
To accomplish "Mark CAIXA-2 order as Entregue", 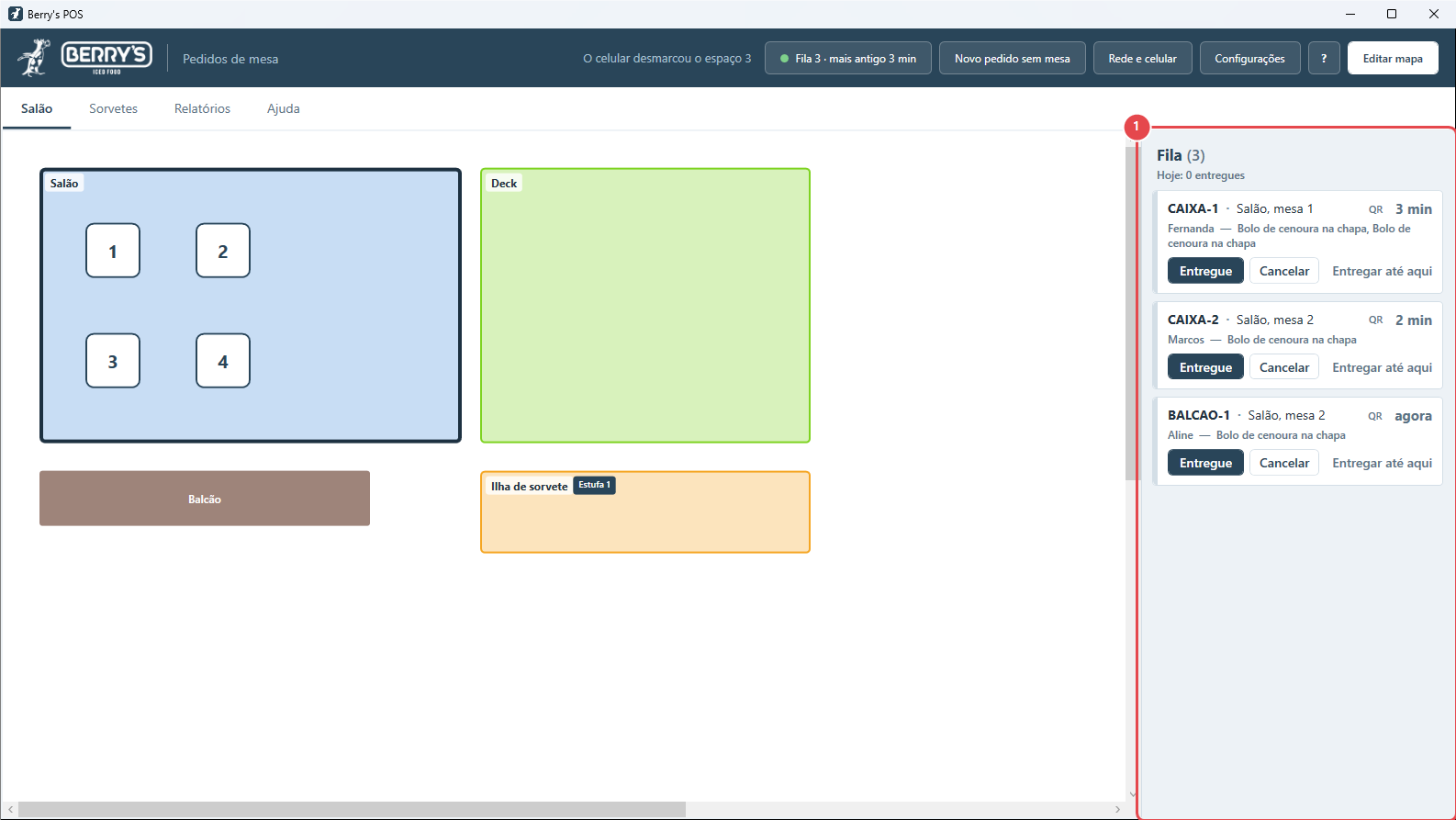I will point(1205,367).
